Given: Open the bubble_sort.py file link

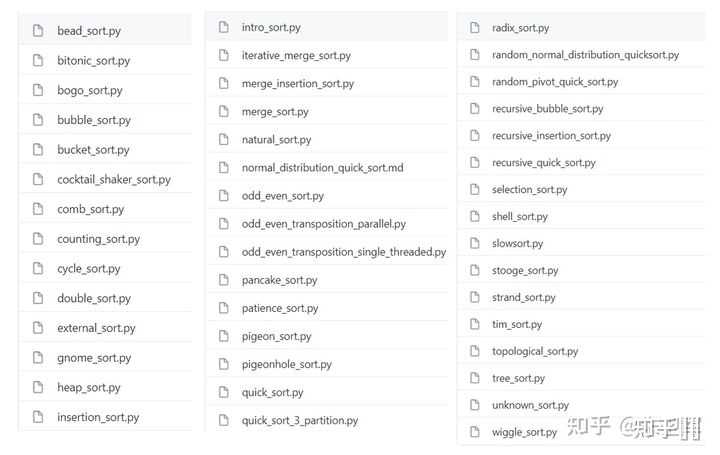Looking at the screenshot, I should [94, 120].
